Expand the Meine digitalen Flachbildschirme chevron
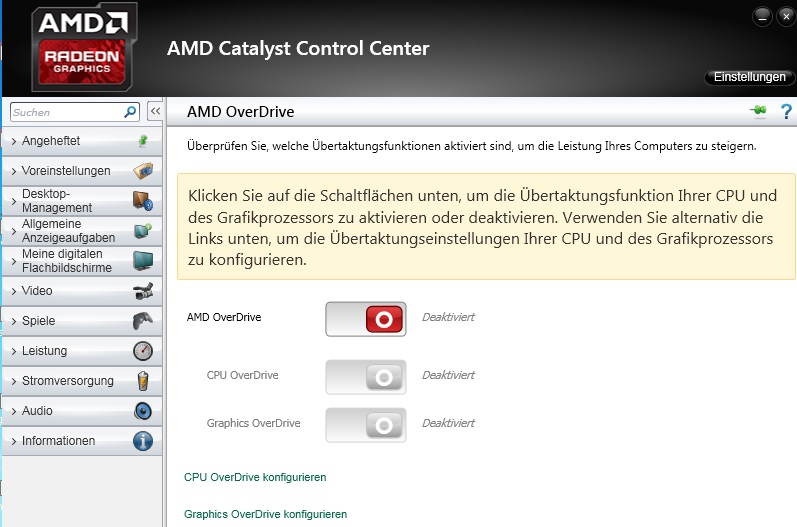The image size is (797, 527). (x=14, y=261)
